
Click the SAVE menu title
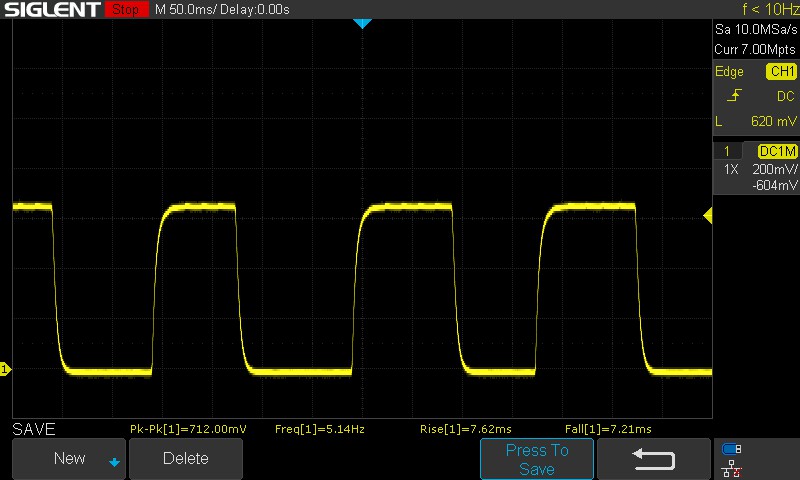[x=34, y=429]
